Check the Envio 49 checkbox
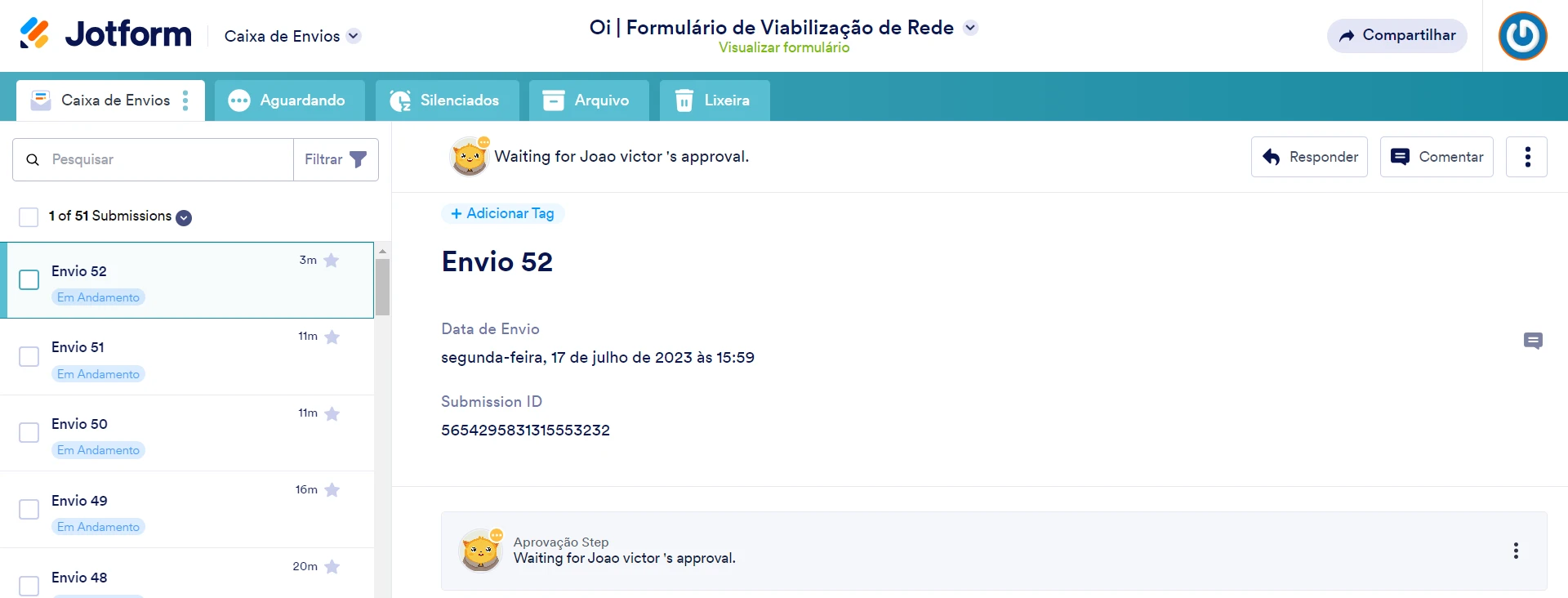The image size is (1568, 598). [29, 510]
